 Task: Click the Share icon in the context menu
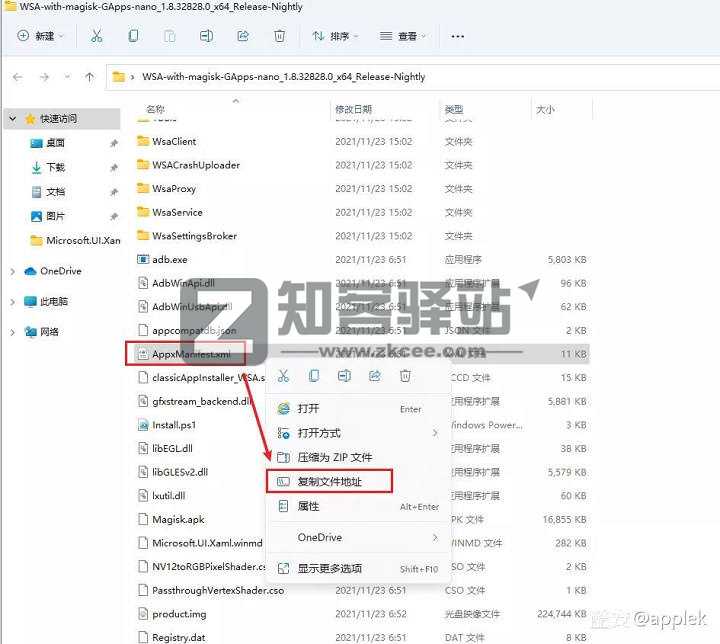tap(375, 376)
